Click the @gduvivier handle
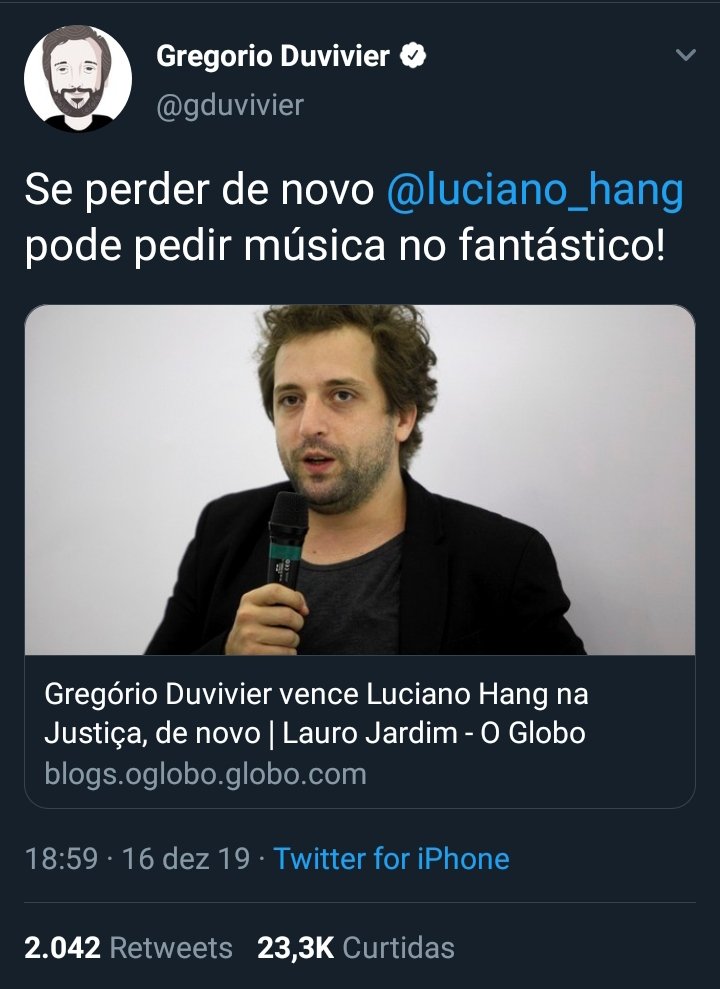The height and width of the screenshot is (989, 720). pos(230,105)
